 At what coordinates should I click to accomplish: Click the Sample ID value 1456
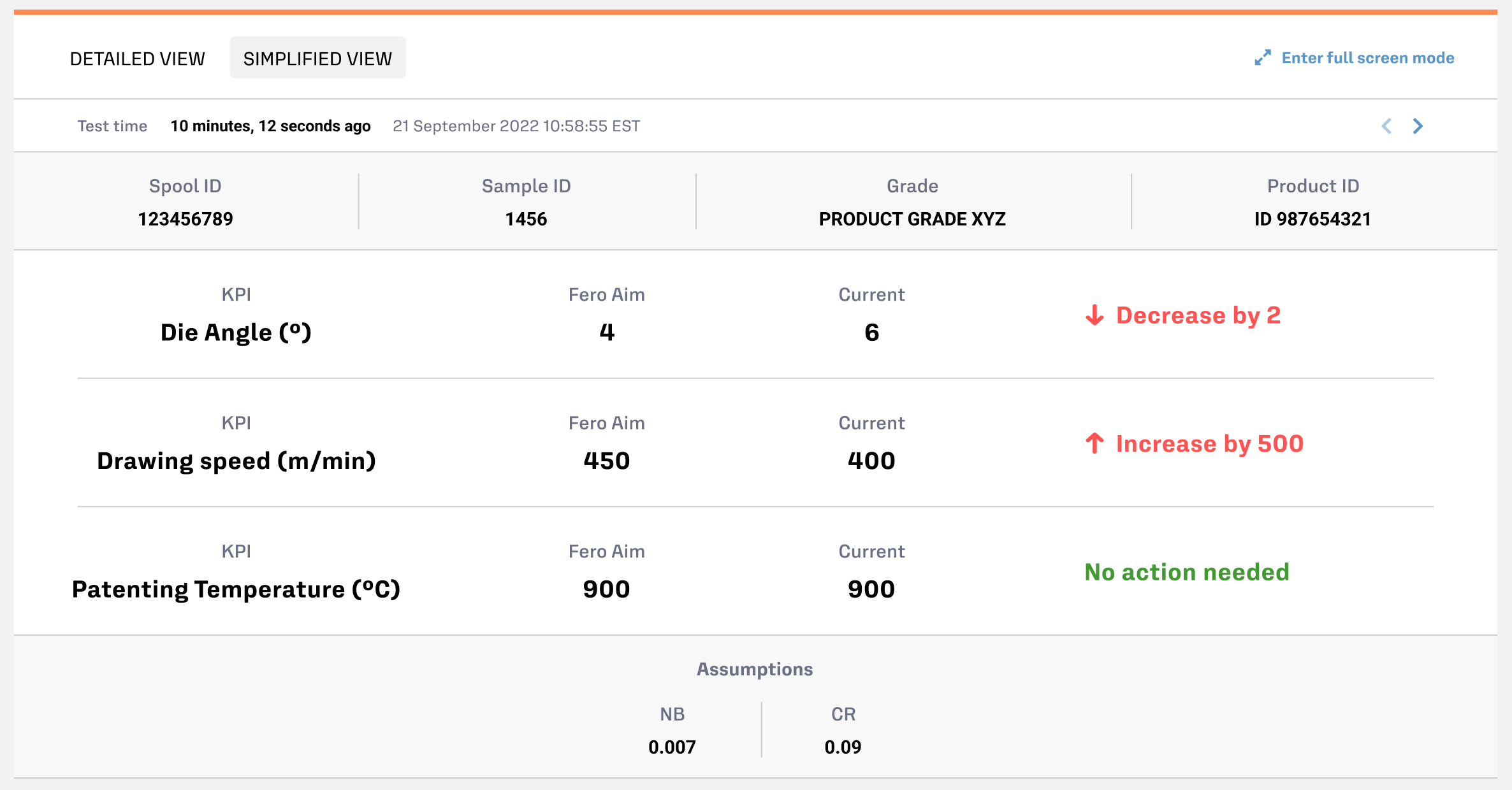(526, 219)
